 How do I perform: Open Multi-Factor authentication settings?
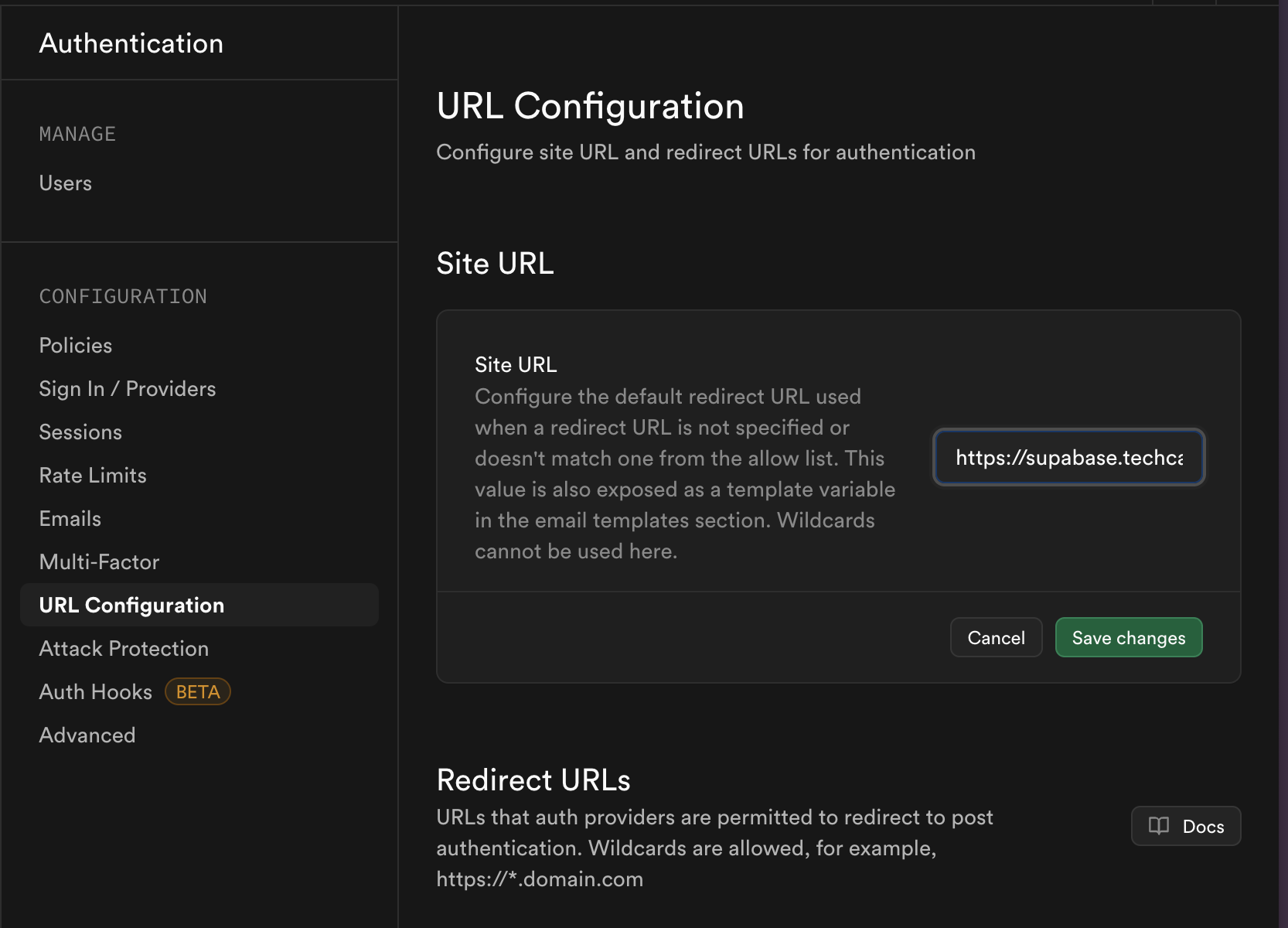(99, 561)
